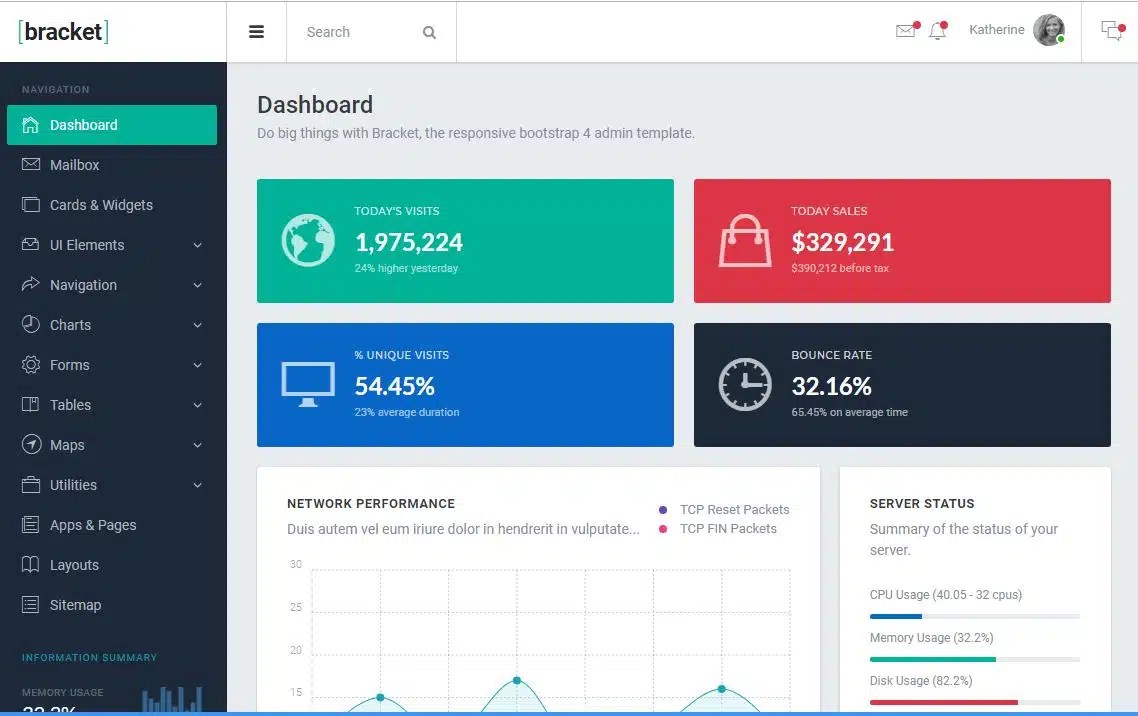Viewport: 1138px width, 716px height.
Task: Click the CPU Usage progress bar
Action: pos(975,616)
